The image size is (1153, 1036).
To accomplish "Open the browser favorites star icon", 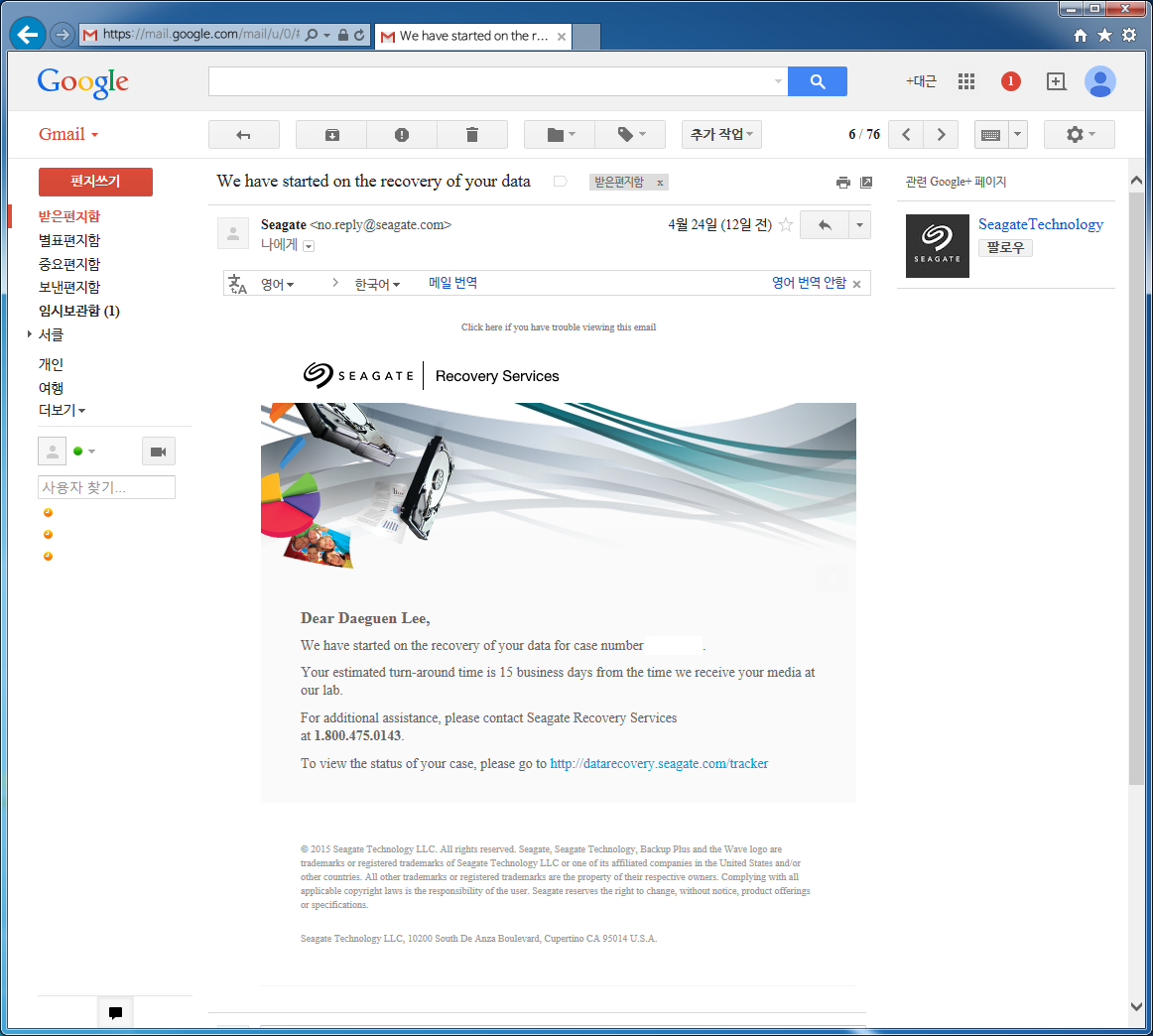I will click(x=1104, y=36).
